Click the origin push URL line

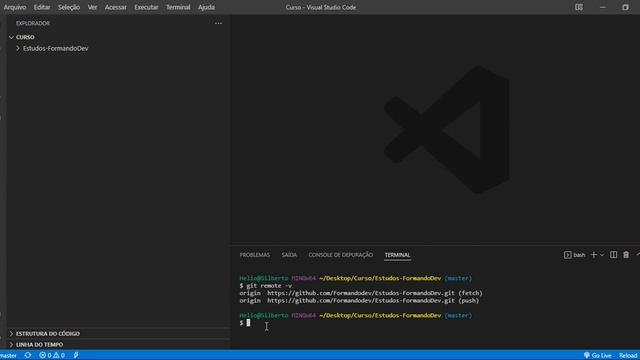coord(359,300)
